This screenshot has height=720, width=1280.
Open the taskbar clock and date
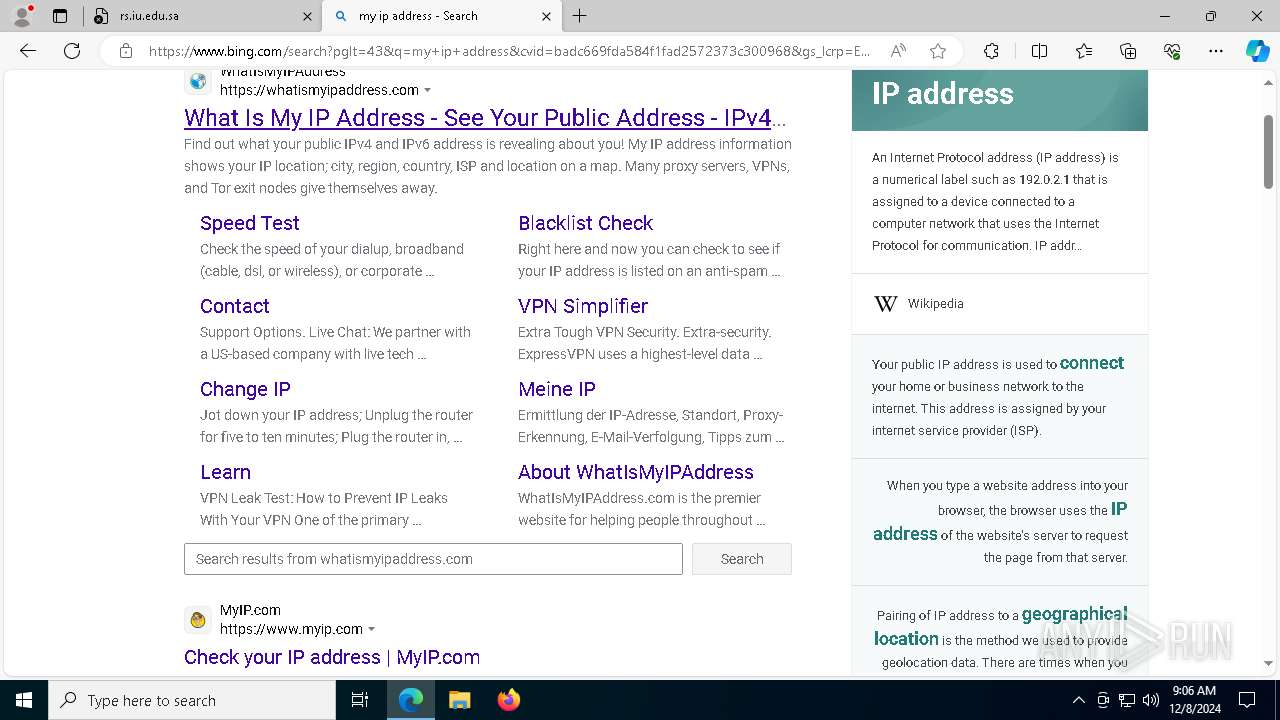coord(1194,700)
